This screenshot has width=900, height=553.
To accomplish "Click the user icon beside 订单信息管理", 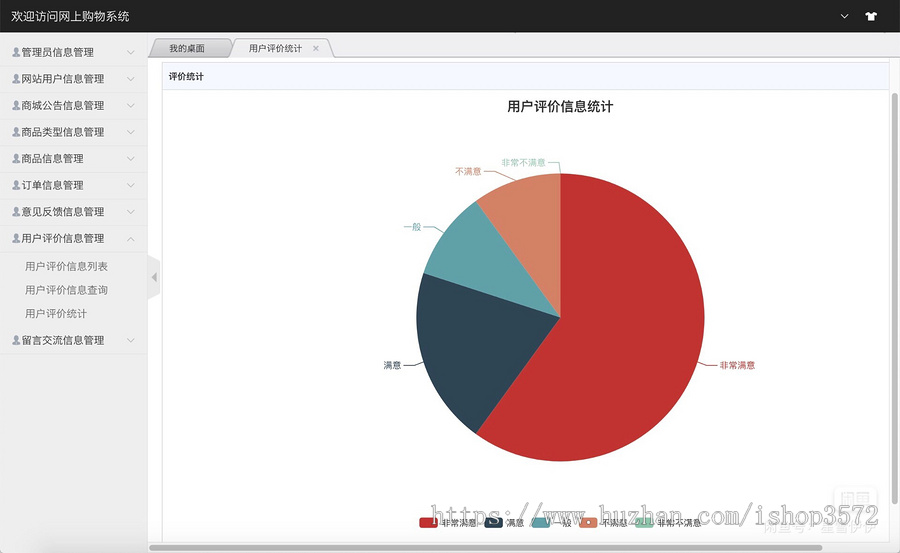I will pyautogui.click(x=16, y=185).
